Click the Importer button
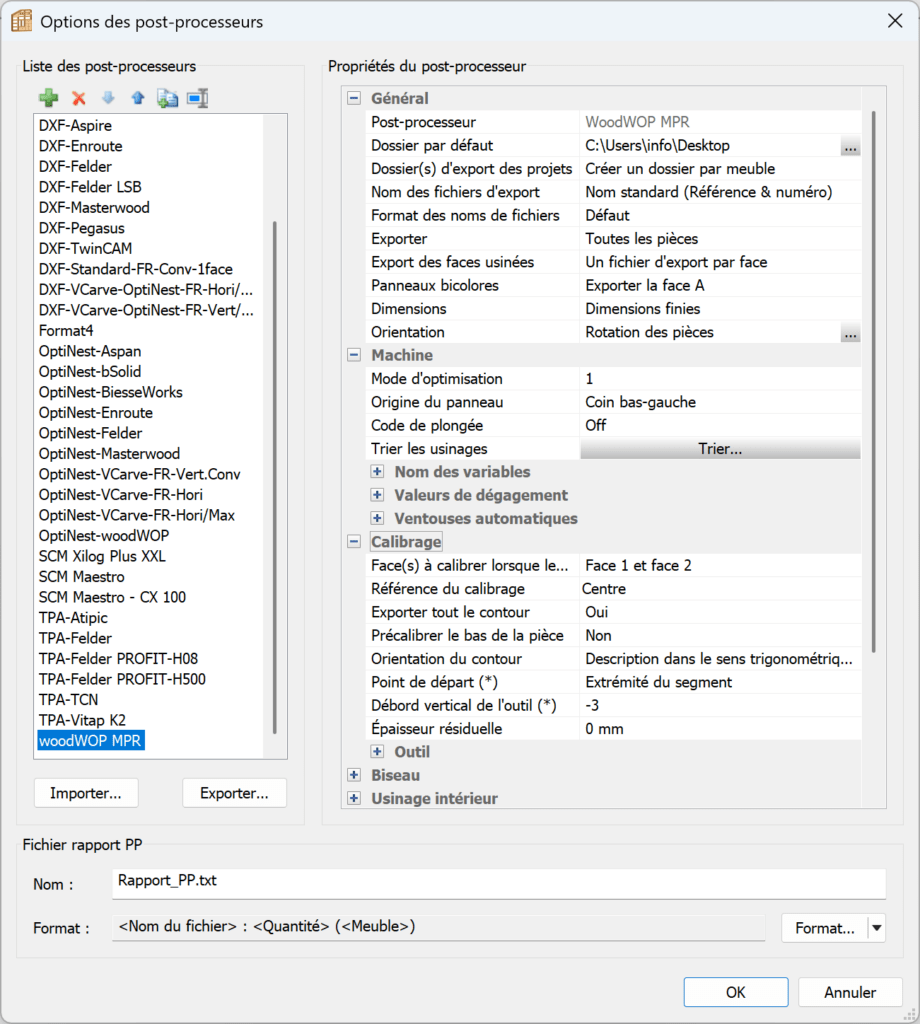This screenshot has height=1024, width=920. [x=86, y=792]
